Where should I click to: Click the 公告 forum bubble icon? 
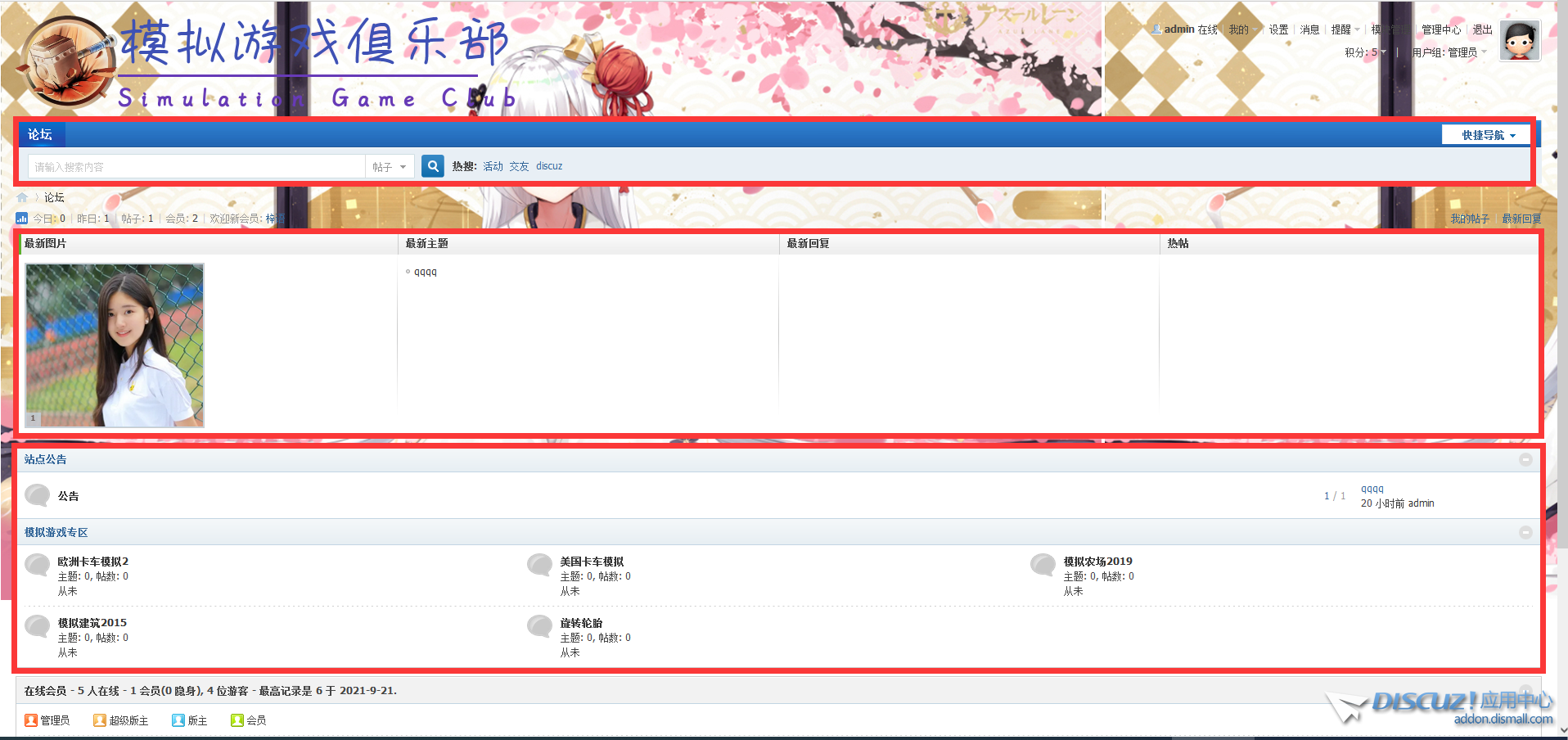pyautogui.click(x=37, y=495)
